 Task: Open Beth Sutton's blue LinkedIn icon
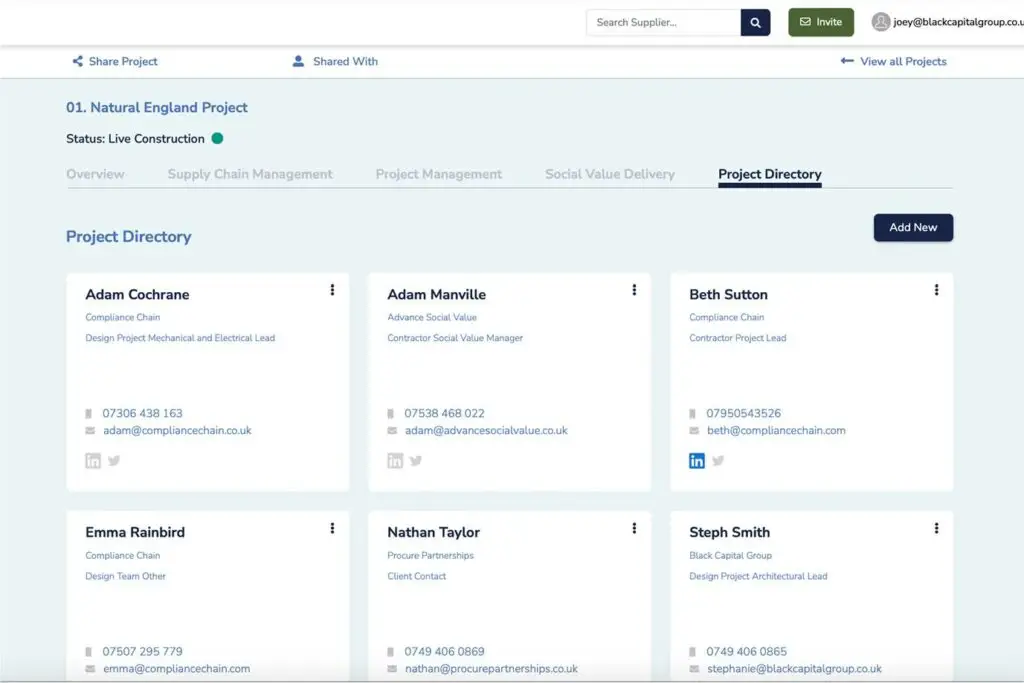point(696,460)
